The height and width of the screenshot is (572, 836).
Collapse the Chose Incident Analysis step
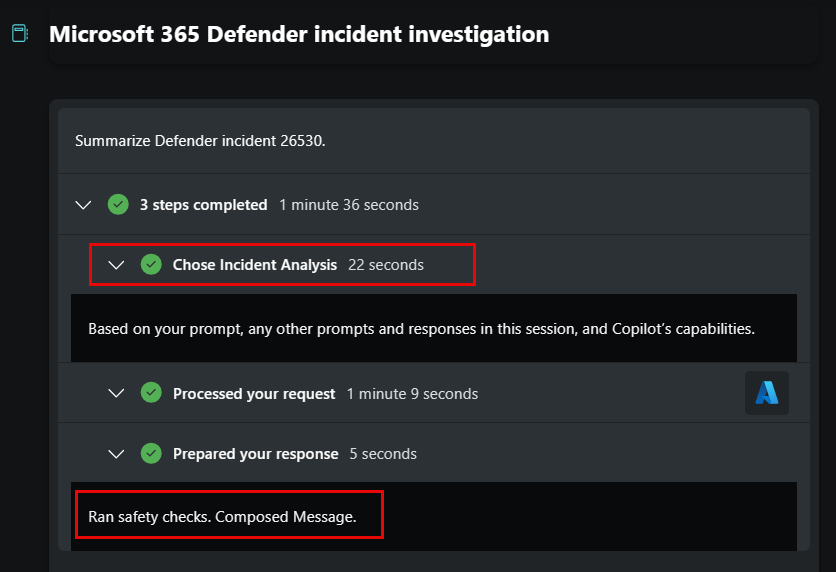116,265
